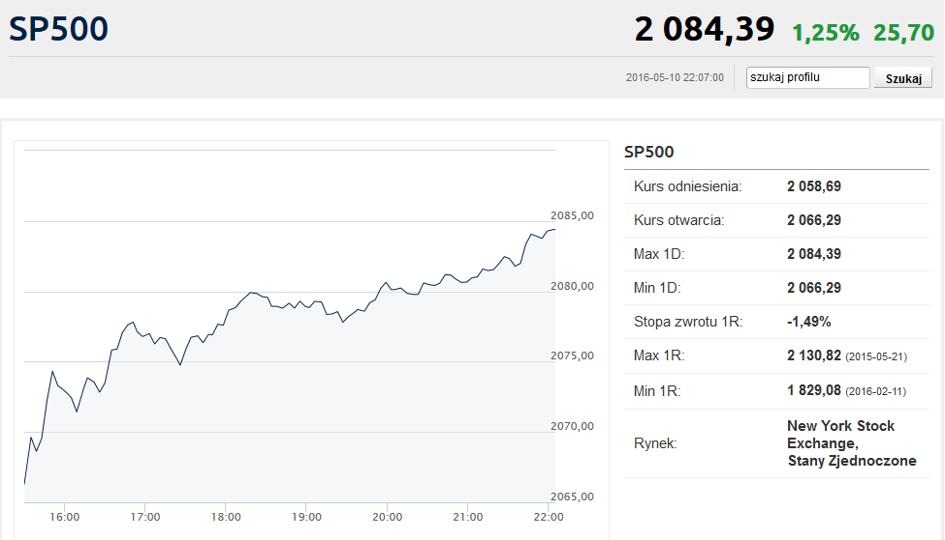Image resolution: width=945 pixels, height=540 pixels.
Task: Select the Min 1R value 1 829,08
Action: click(x=814, y=391)
